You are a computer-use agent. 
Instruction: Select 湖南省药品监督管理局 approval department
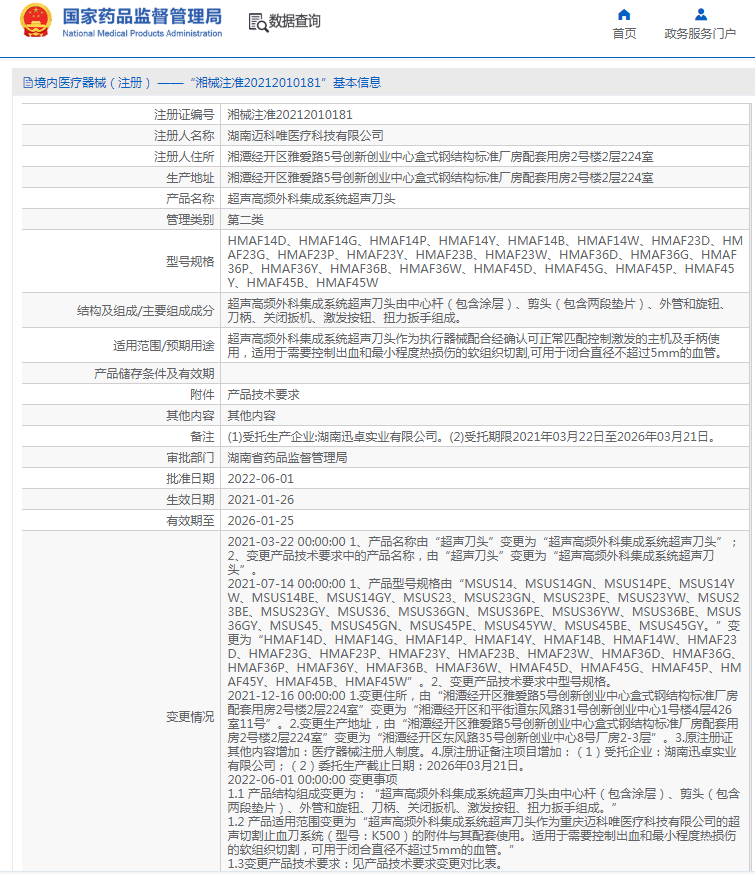click(288, 458)
